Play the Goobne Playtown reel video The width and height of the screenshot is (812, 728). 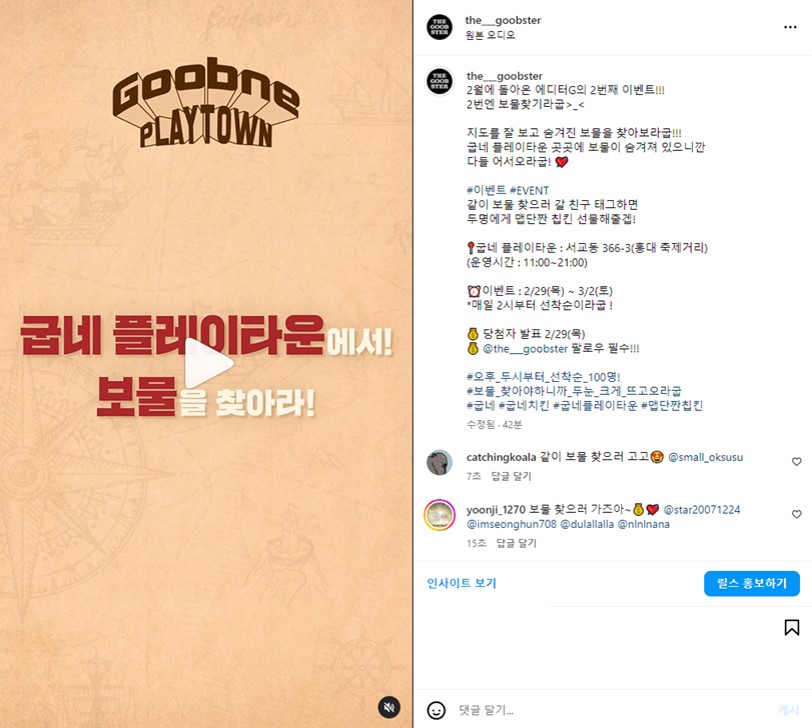pos(209,363)
